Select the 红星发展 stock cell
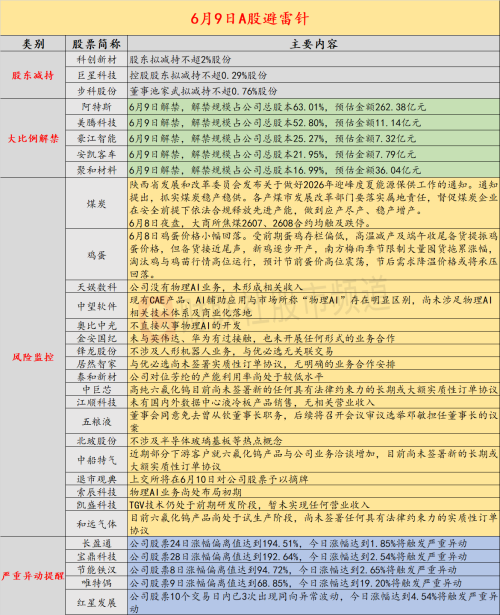This screenshot has width=500, height=615. pos(96,602)
